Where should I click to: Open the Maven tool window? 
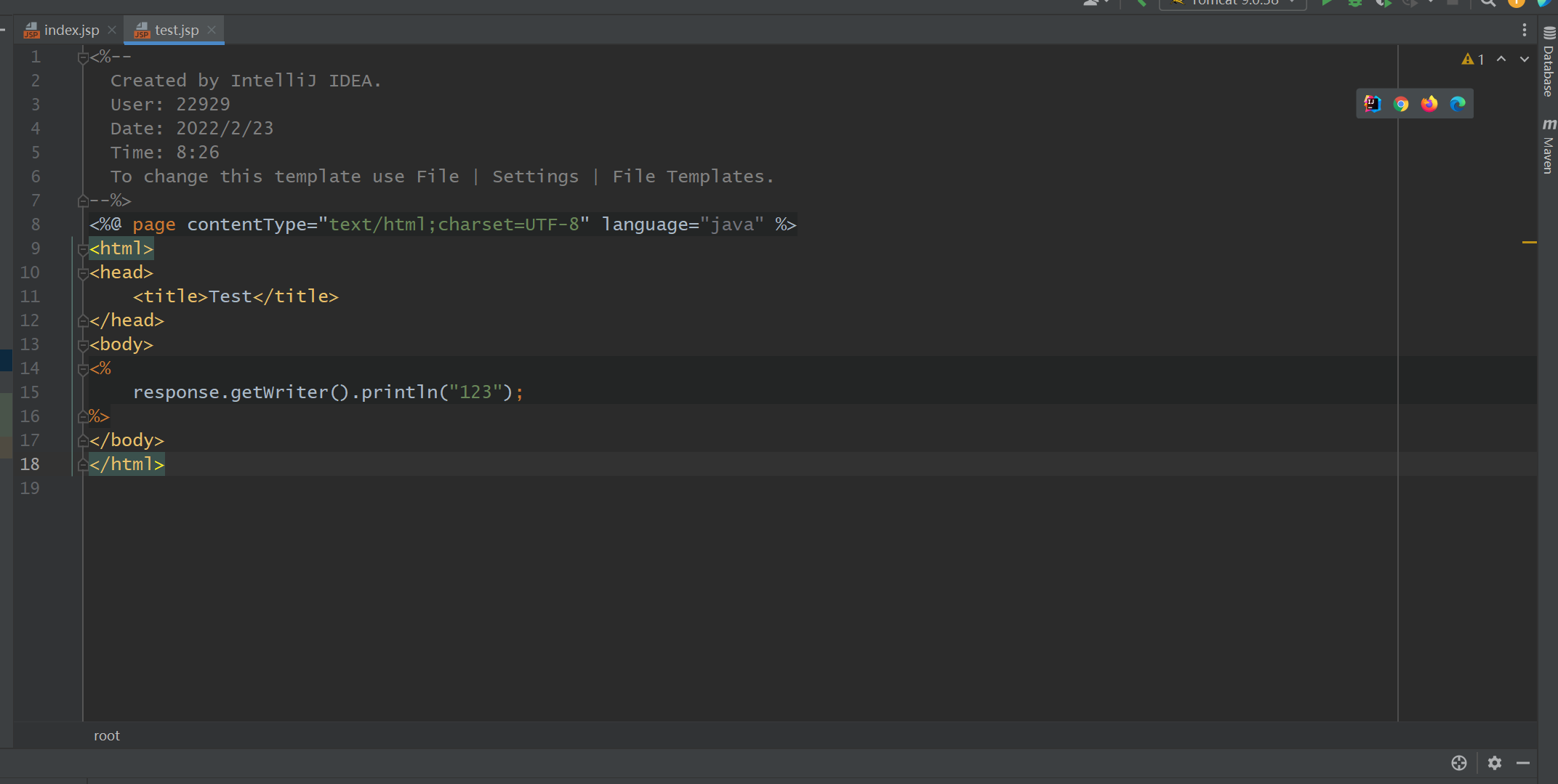click(x=1549, y=146)
